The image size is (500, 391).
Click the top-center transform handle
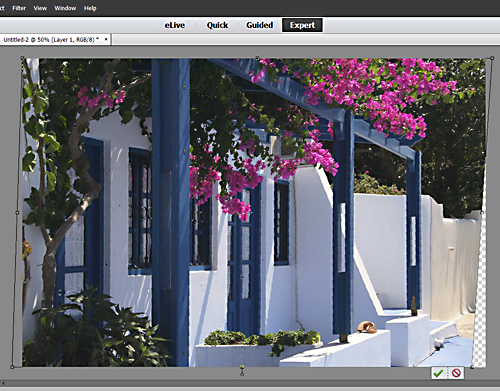tap(257, 58)
